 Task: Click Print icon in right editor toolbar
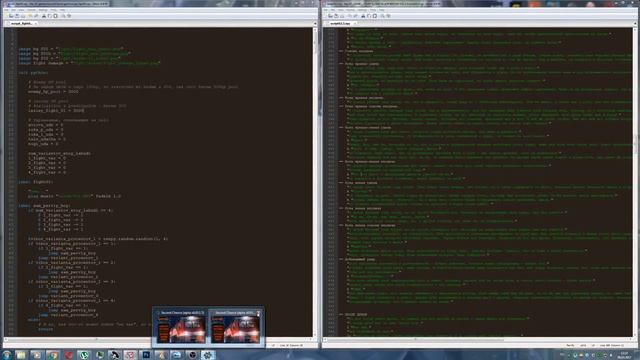click(x=342, y=16)
